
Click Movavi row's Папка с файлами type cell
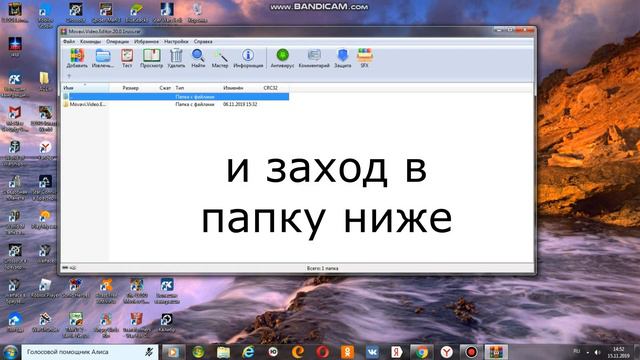(x=195, y=104)
